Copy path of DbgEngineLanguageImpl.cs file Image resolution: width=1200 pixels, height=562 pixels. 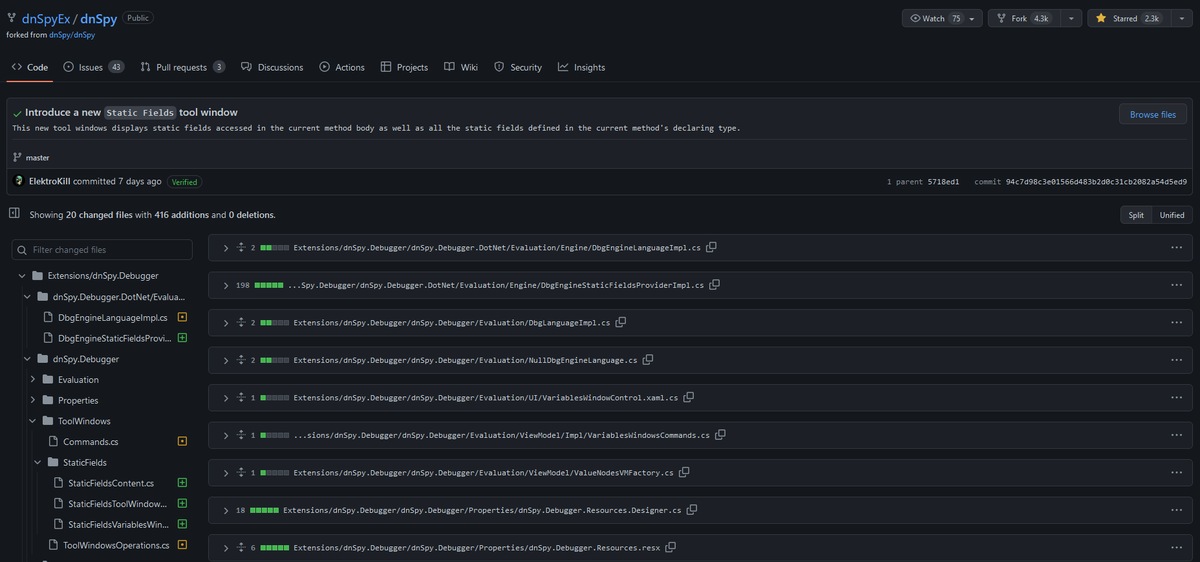pos(712,247)
